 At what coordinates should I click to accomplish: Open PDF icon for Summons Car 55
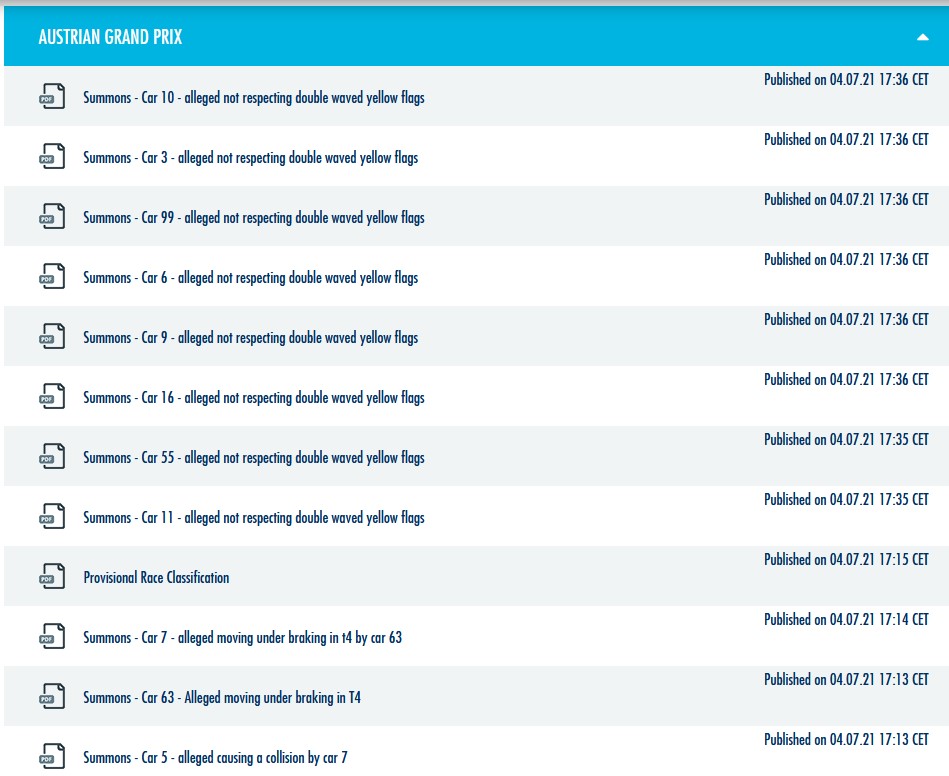coord(52,456)
